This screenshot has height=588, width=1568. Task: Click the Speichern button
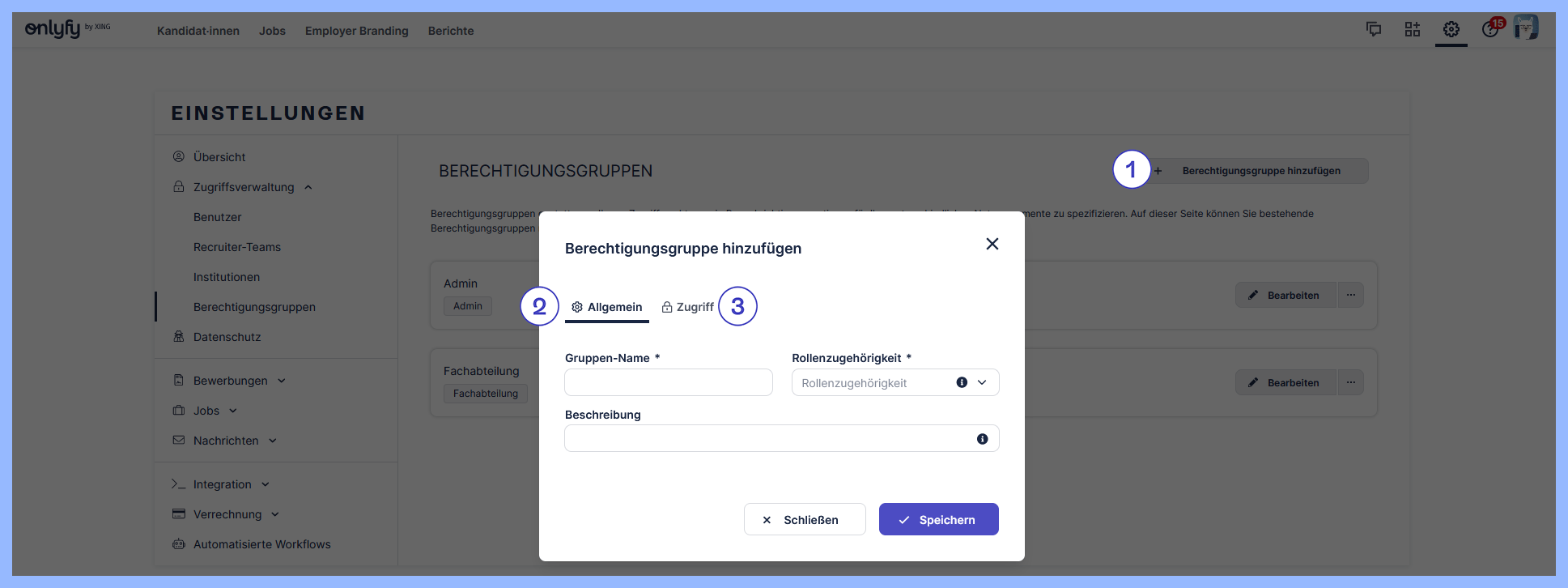[x=939, y=519]
